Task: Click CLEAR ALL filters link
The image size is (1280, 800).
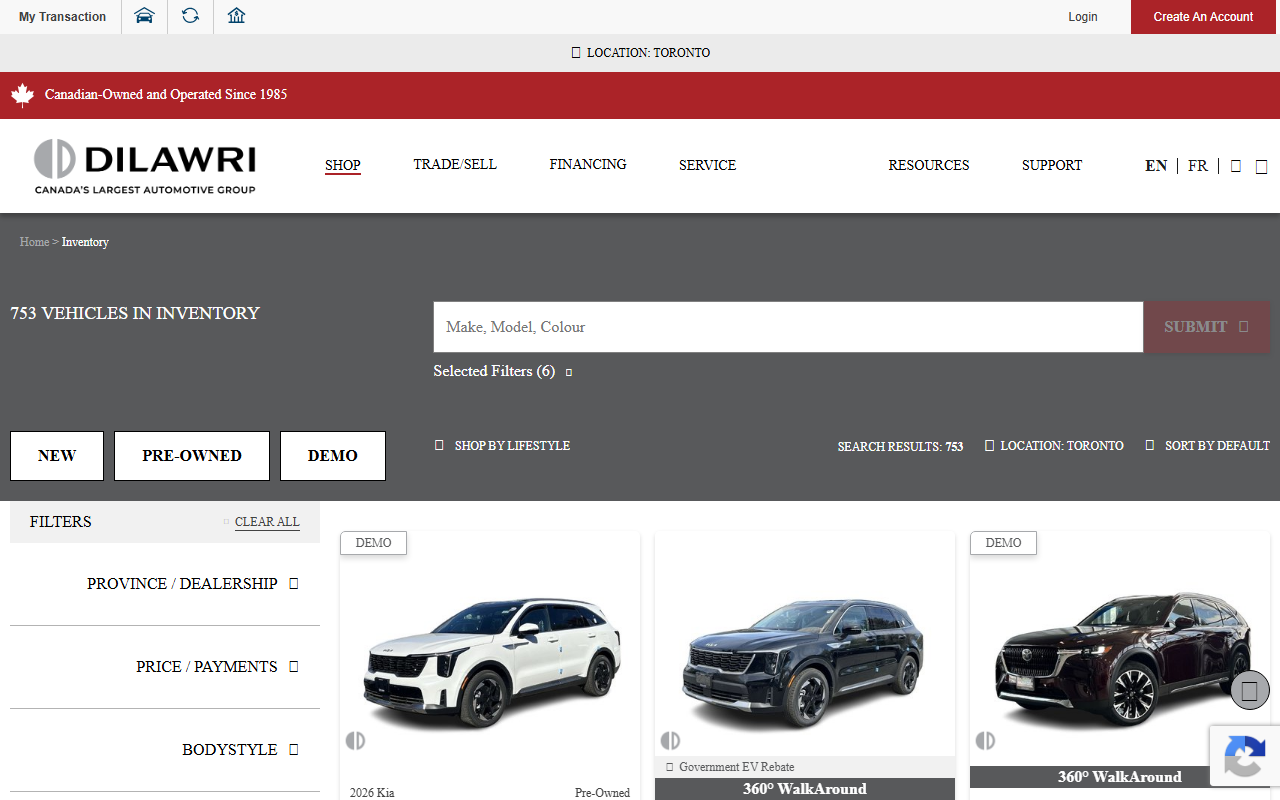Action: pyautogui.click(x=267, y=522)
